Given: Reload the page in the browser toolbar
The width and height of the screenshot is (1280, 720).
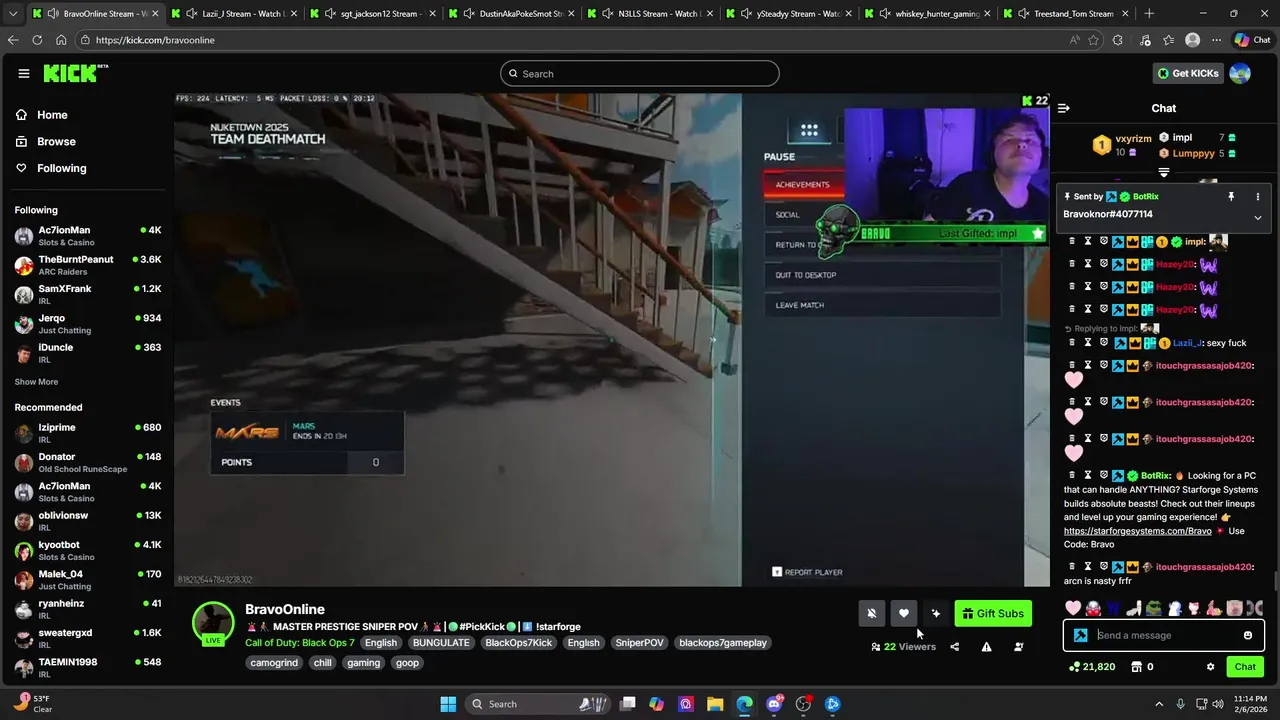Looking at the screenshot, I should pyautogui.click(x=37, y=40).
